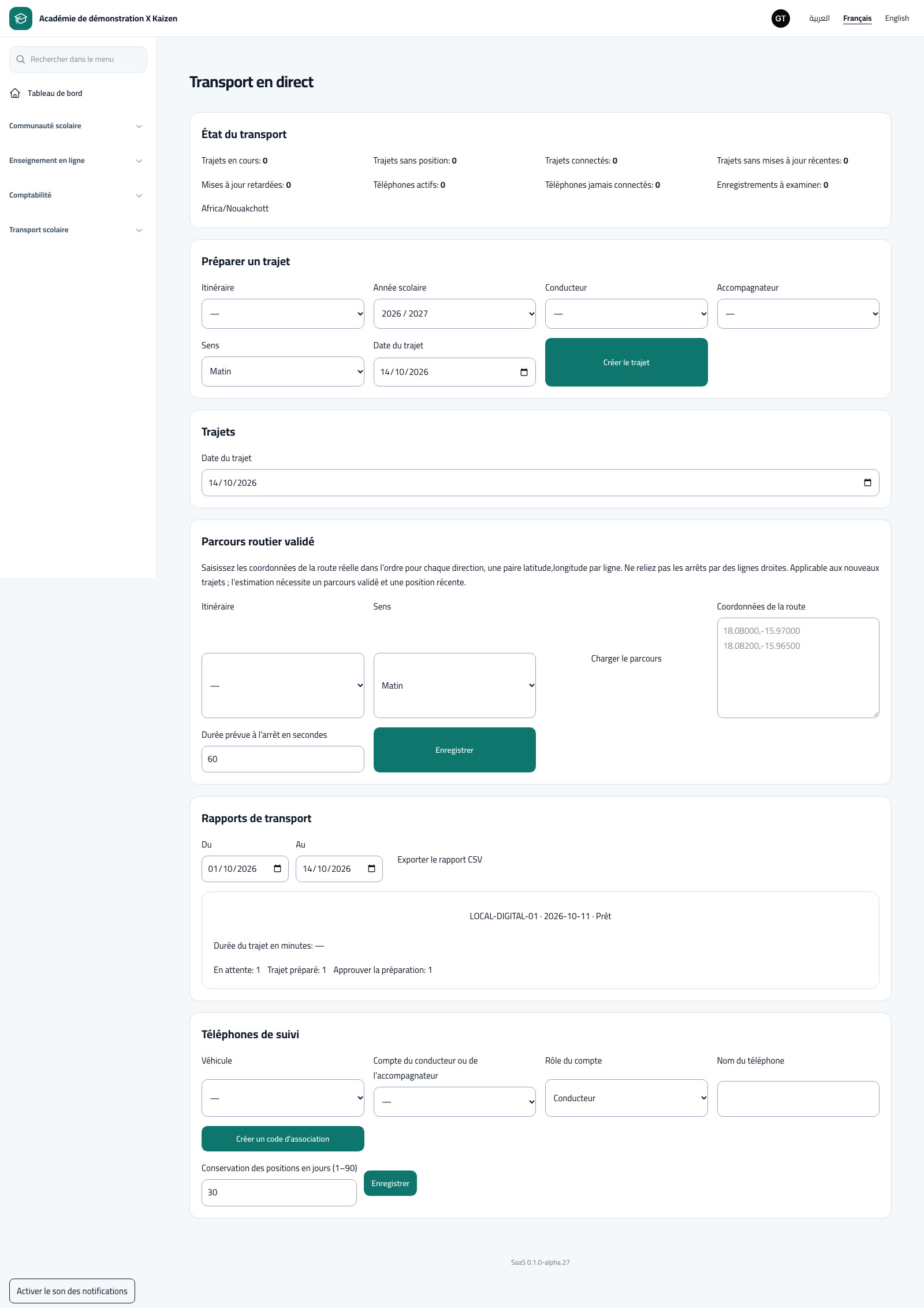Focus Coordonnées de la route textarea
This screenshot has height=1308, width=924.
coord(798,668)
